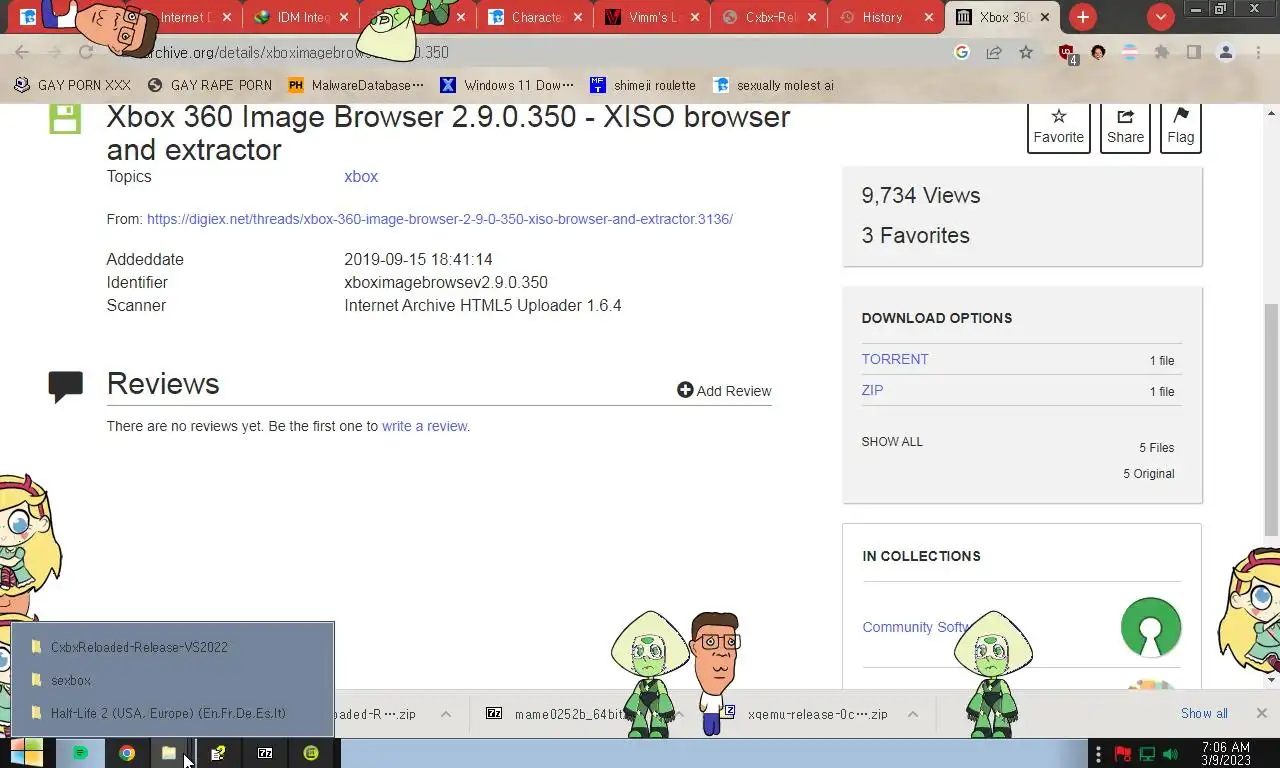The width and height of the screenshot is (1280, 768).
Task: Open a new tab with the plus button
Action: pyautogui.click(x=1083, y=17)
